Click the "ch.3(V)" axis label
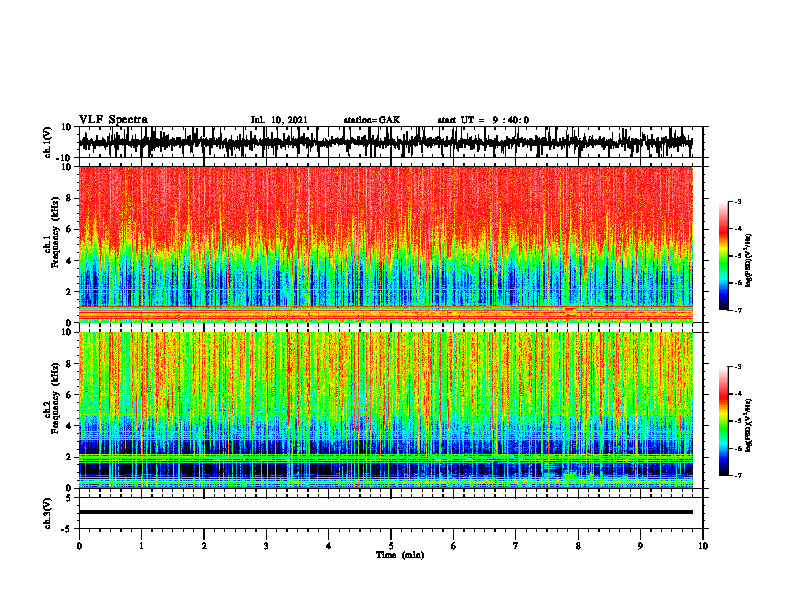 (47, 513)
